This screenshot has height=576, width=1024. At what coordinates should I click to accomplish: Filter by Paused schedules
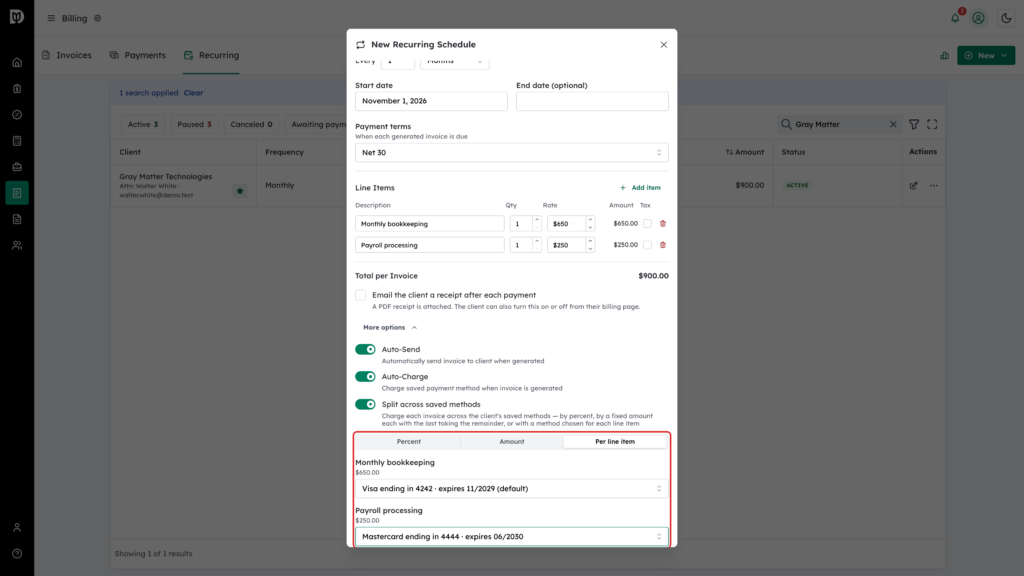pos(194,124)
